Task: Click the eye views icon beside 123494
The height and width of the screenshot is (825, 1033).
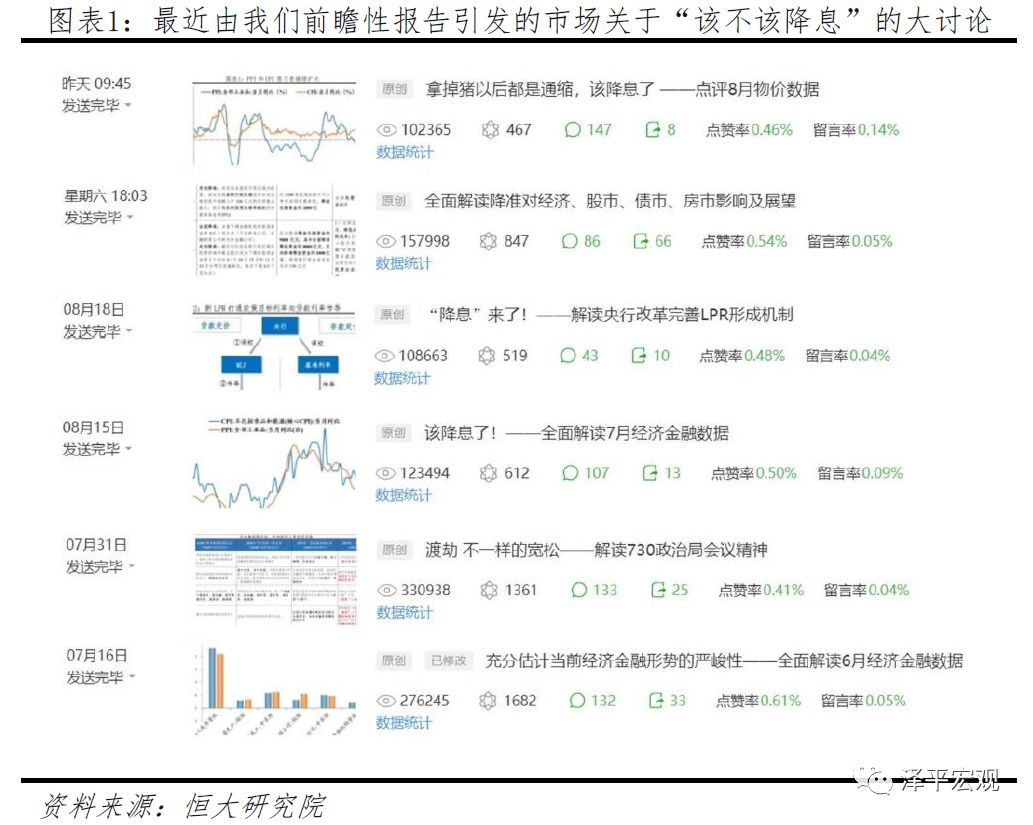Action: click(385, 473)
